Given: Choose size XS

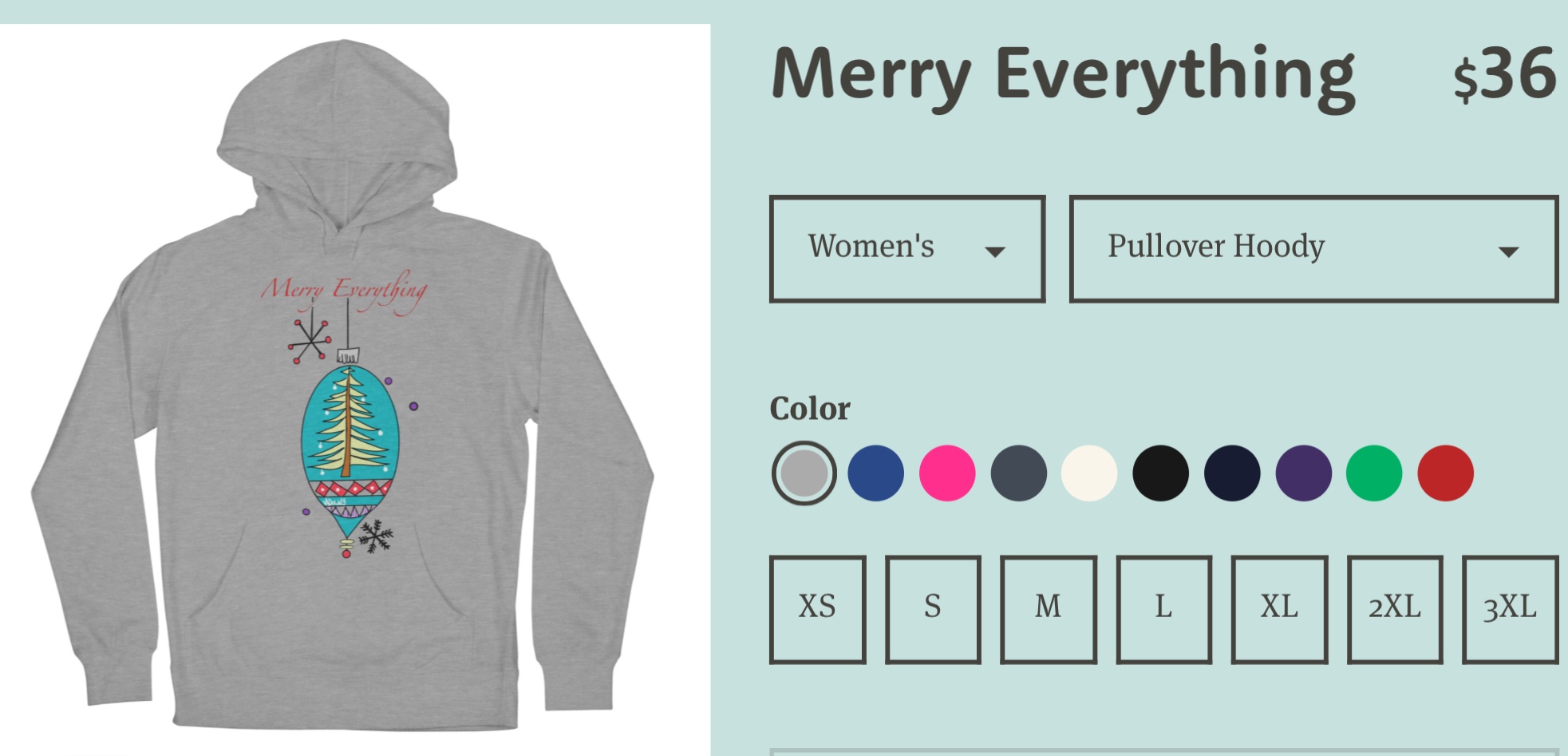Looking at the screenshot, I should tap(818, 610).
